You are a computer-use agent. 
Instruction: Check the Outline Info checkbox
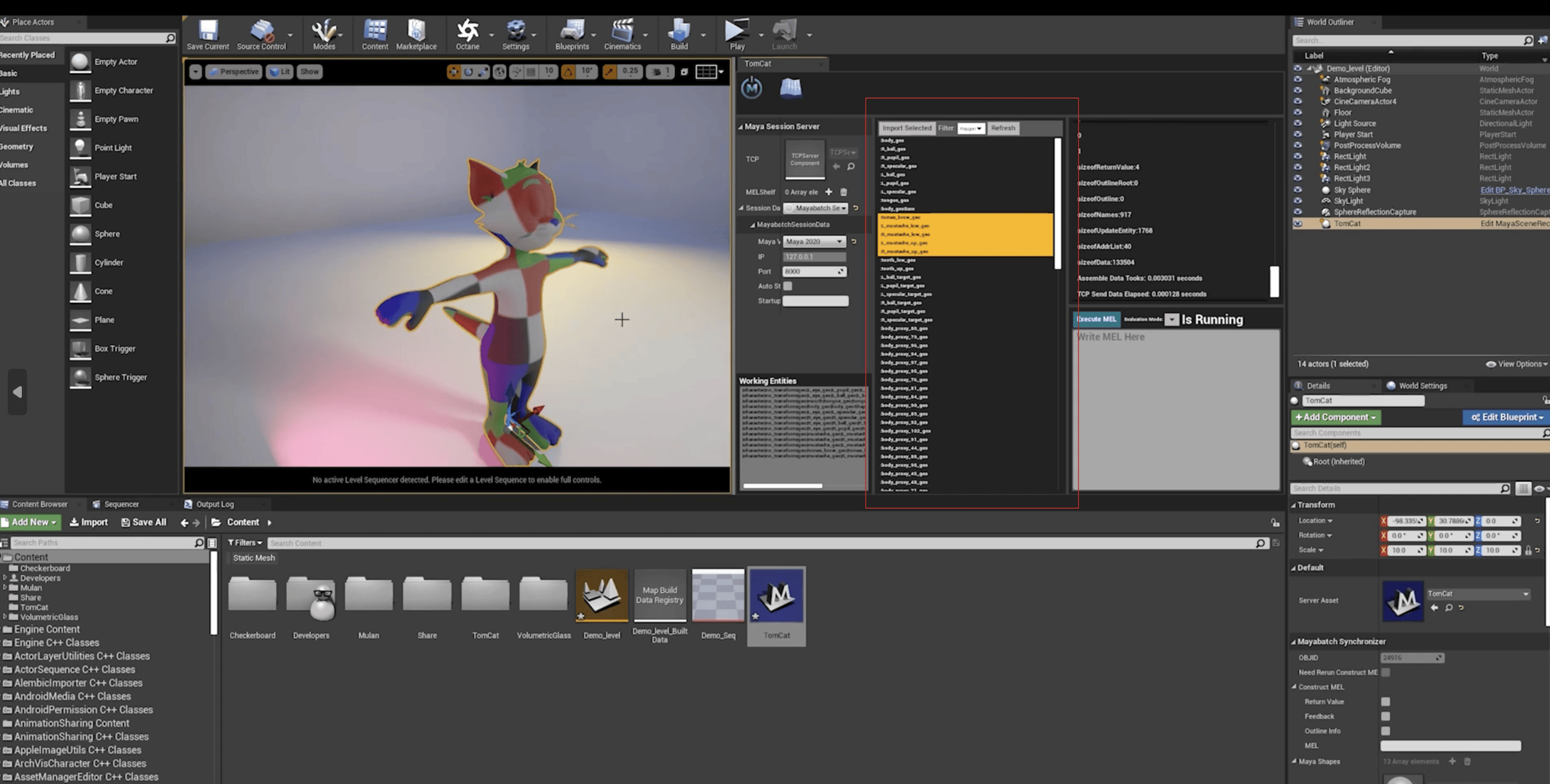(x=1386, y=730)
